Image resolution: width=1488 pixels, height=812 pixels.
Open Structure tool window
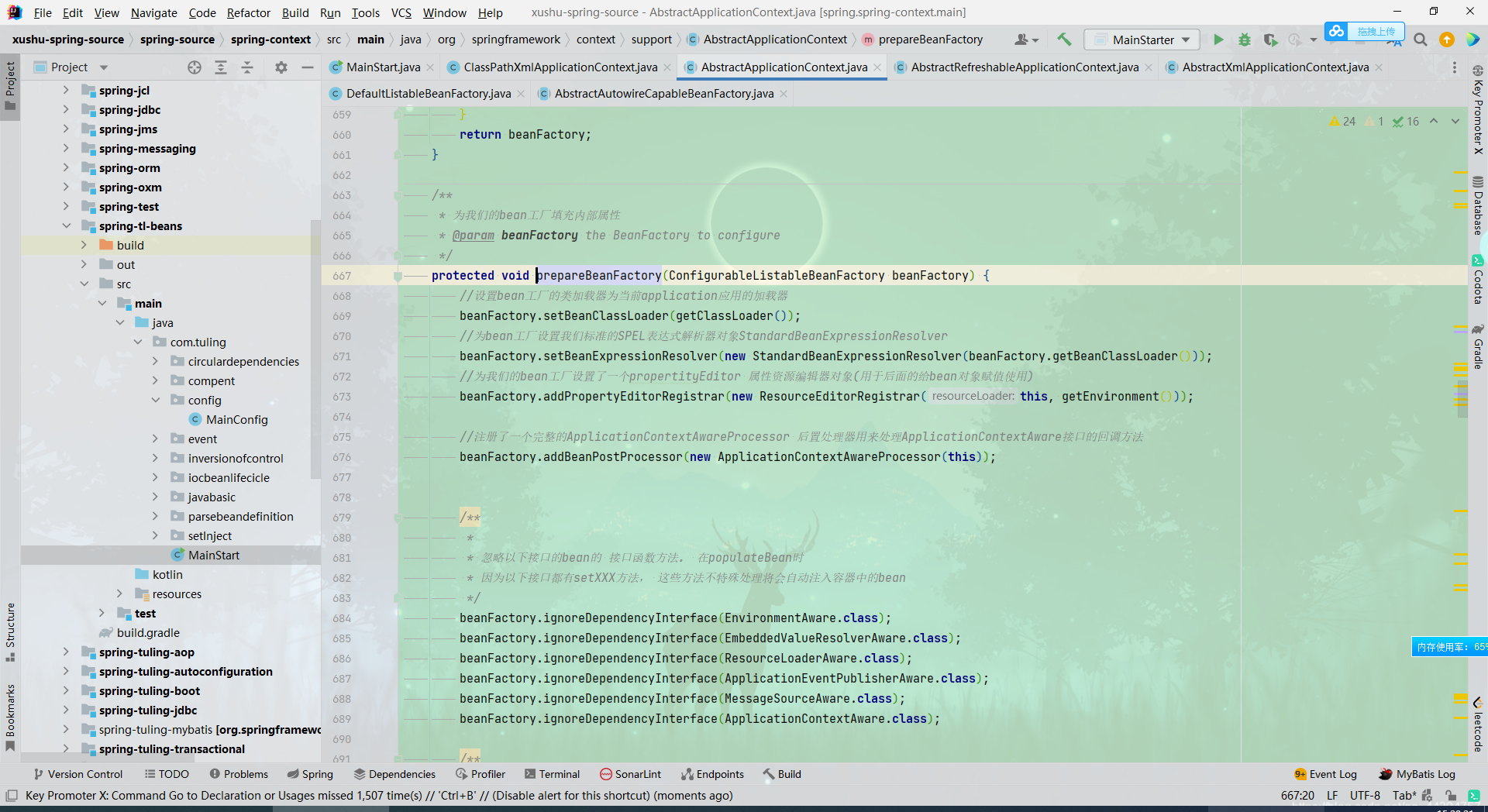(10, 631)
